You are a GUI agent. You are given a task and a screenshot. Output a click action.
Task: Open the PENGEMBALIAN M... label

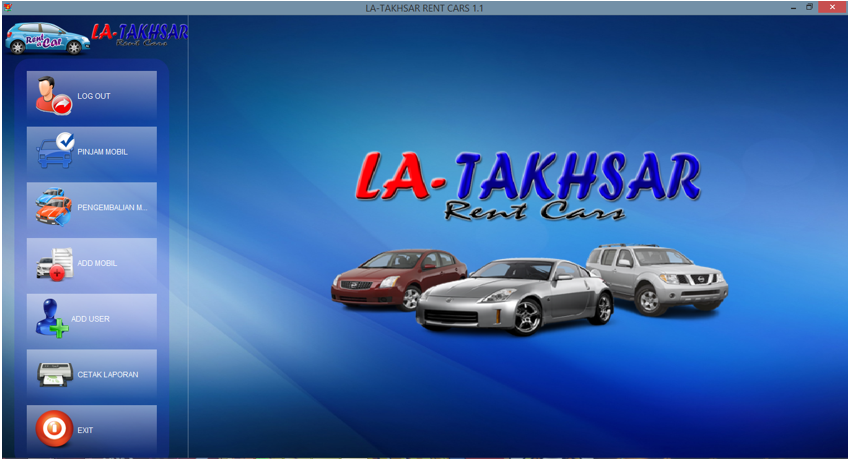pos(112,208)
